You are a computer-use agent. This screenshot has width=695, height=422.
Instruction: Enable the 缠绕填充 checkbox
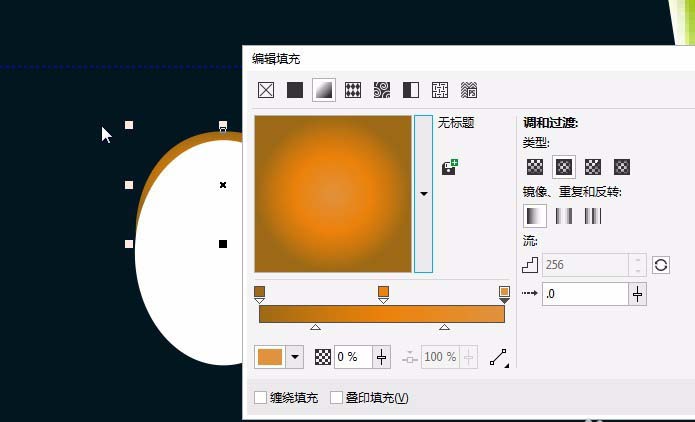click(260, 398)
